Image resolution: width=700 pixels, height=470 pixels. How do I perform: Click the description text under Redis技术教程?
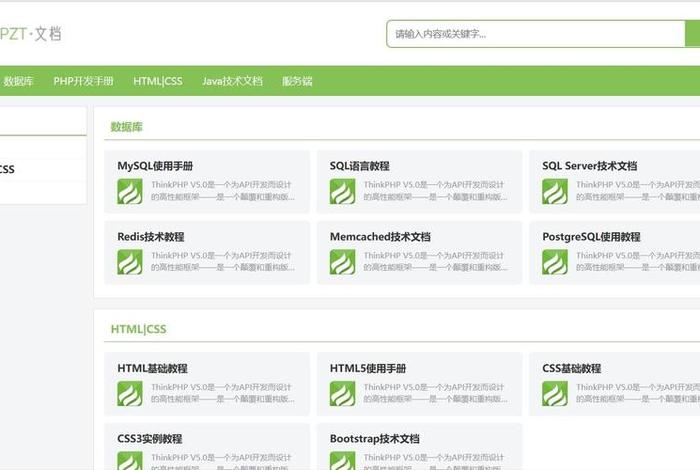pyautogui.click(x=222, y=261)
